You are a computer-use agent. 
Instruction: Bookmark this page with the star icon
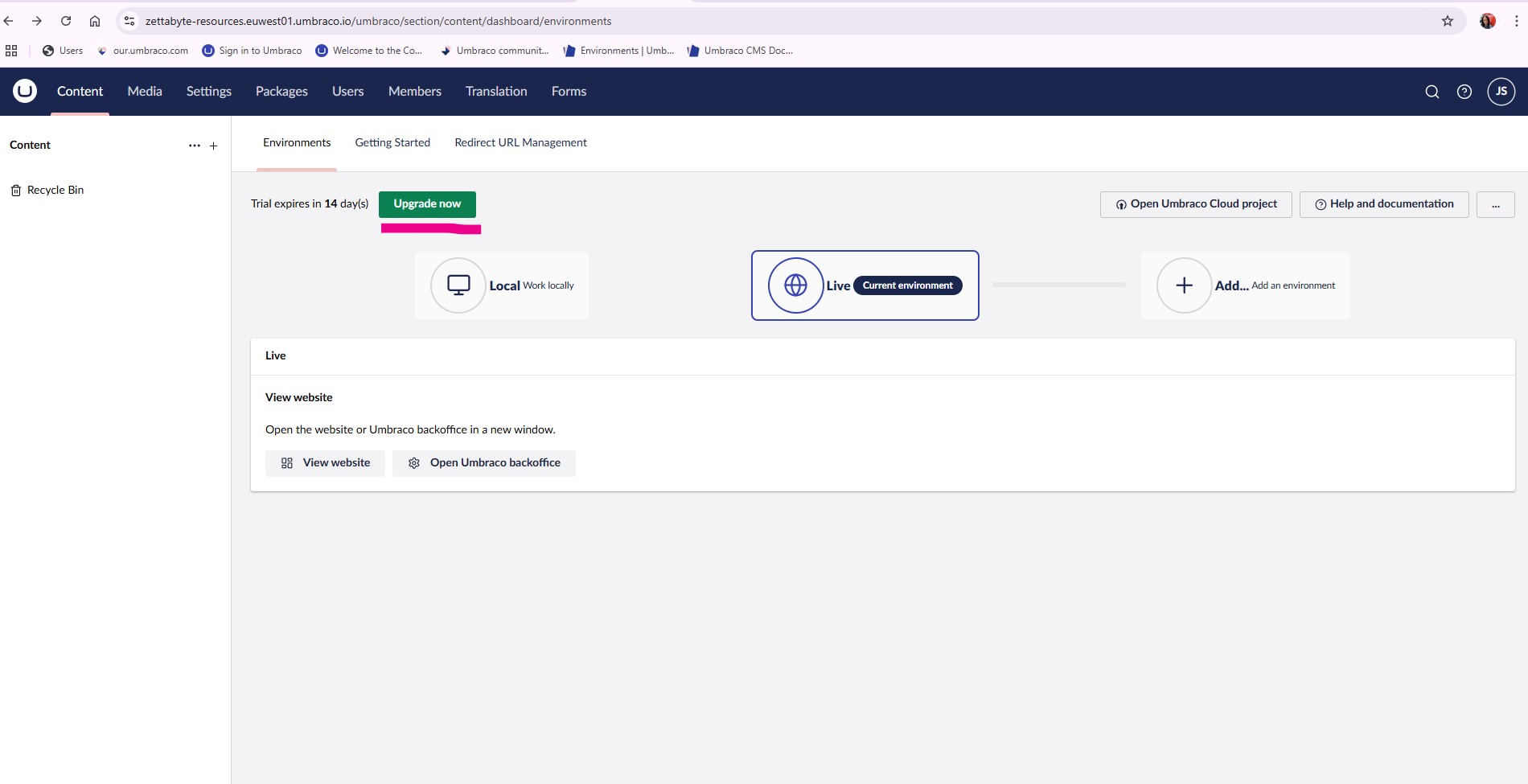(1448, 21)
